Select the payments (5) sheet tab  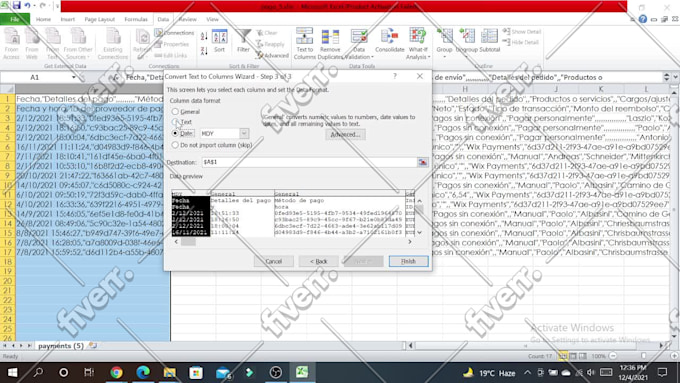(x=61, y=346)
